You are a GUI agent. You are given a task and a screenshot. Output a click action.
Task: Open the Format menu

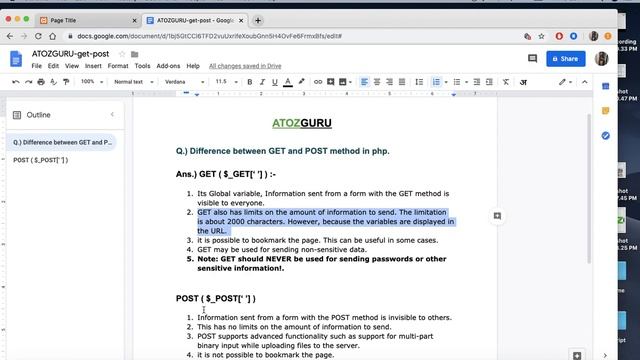(x=118, y=66)
